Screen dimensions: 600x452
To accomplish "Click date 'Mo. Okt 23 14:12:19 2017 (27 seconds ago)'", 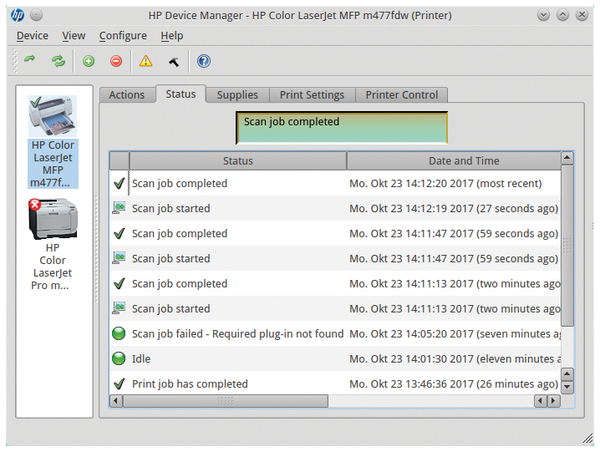I will coord(454,209).
